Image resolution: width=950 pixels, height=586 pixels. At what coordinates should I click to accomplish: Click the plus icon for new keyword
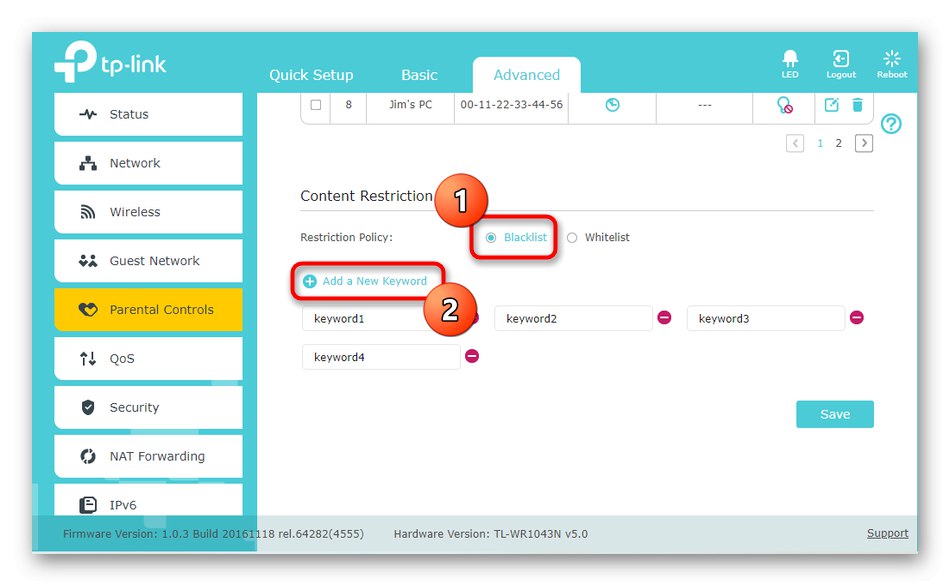[310, 281]
